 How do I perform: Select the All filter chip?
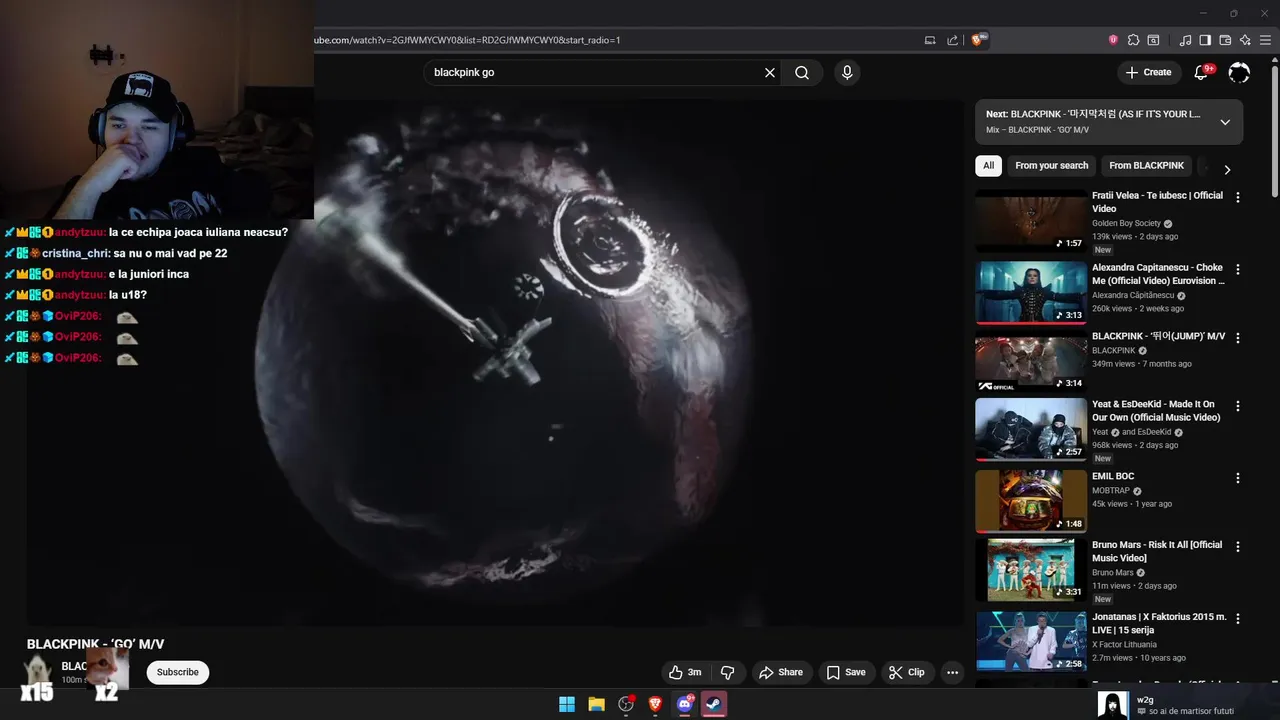pos(988,166)
